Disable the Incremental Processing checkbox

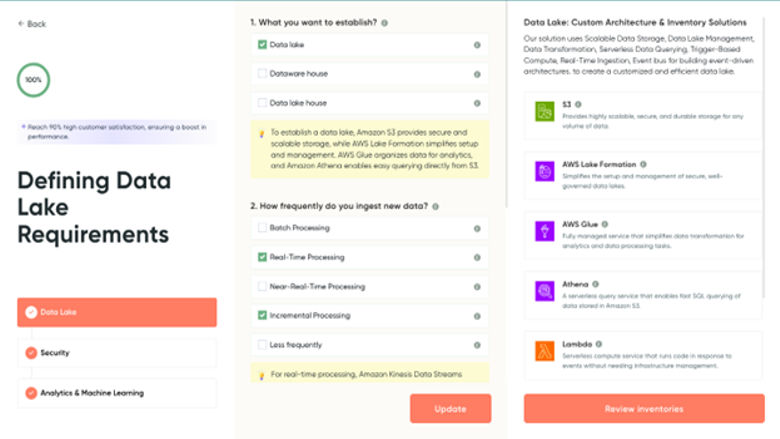click(262, 315)
